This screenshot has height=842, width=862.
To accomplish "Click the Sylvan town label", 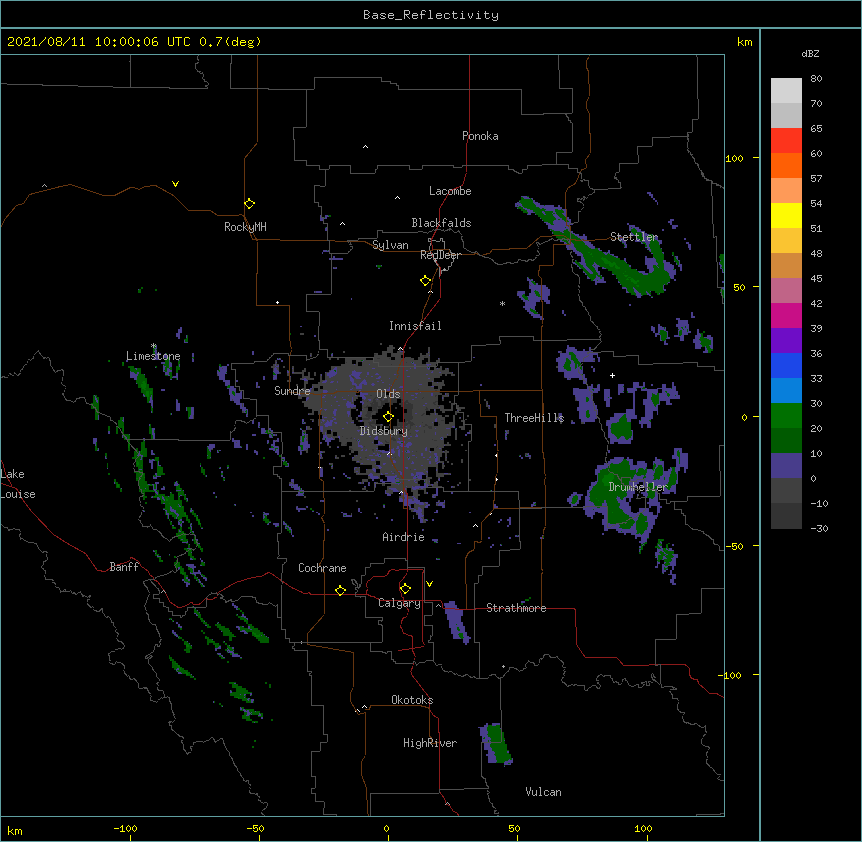I will coord(390,245).
